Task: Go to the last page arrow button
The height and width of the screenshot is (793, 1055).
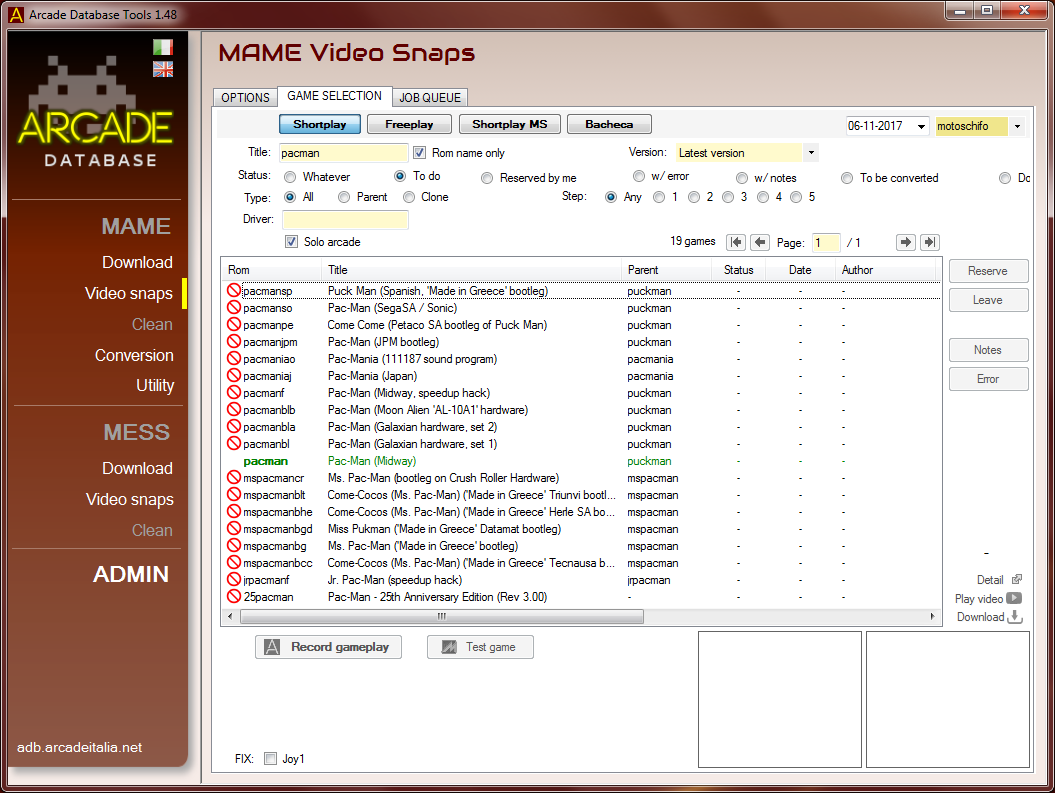Action: tap(930, 242)
